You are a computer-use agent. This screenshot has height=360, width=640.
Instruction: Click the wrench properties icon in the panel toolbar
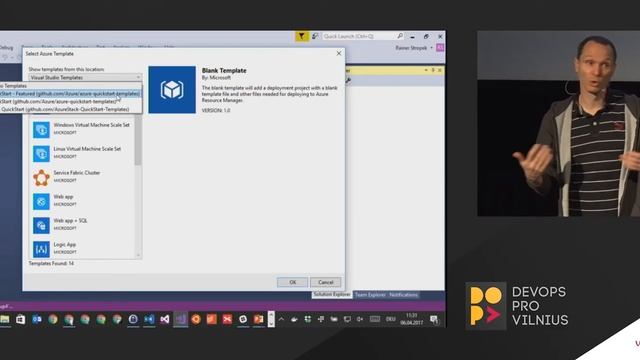point(348,80)
